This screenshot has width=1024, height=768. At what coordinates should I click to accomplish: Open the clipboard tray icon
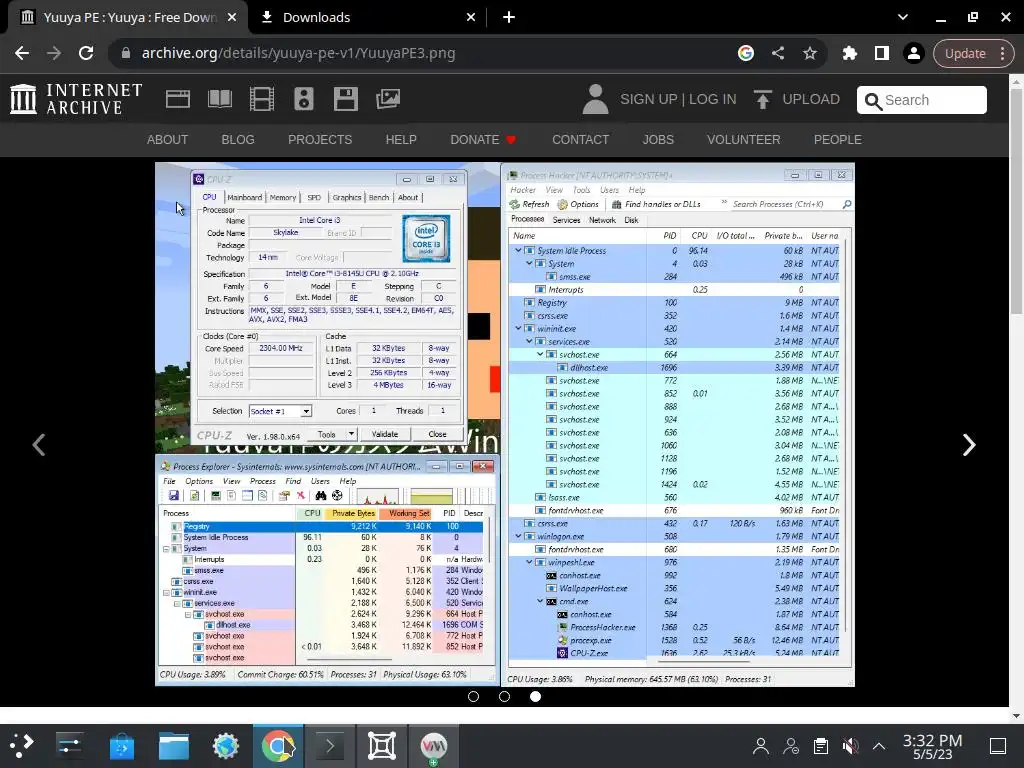(821, 745)
